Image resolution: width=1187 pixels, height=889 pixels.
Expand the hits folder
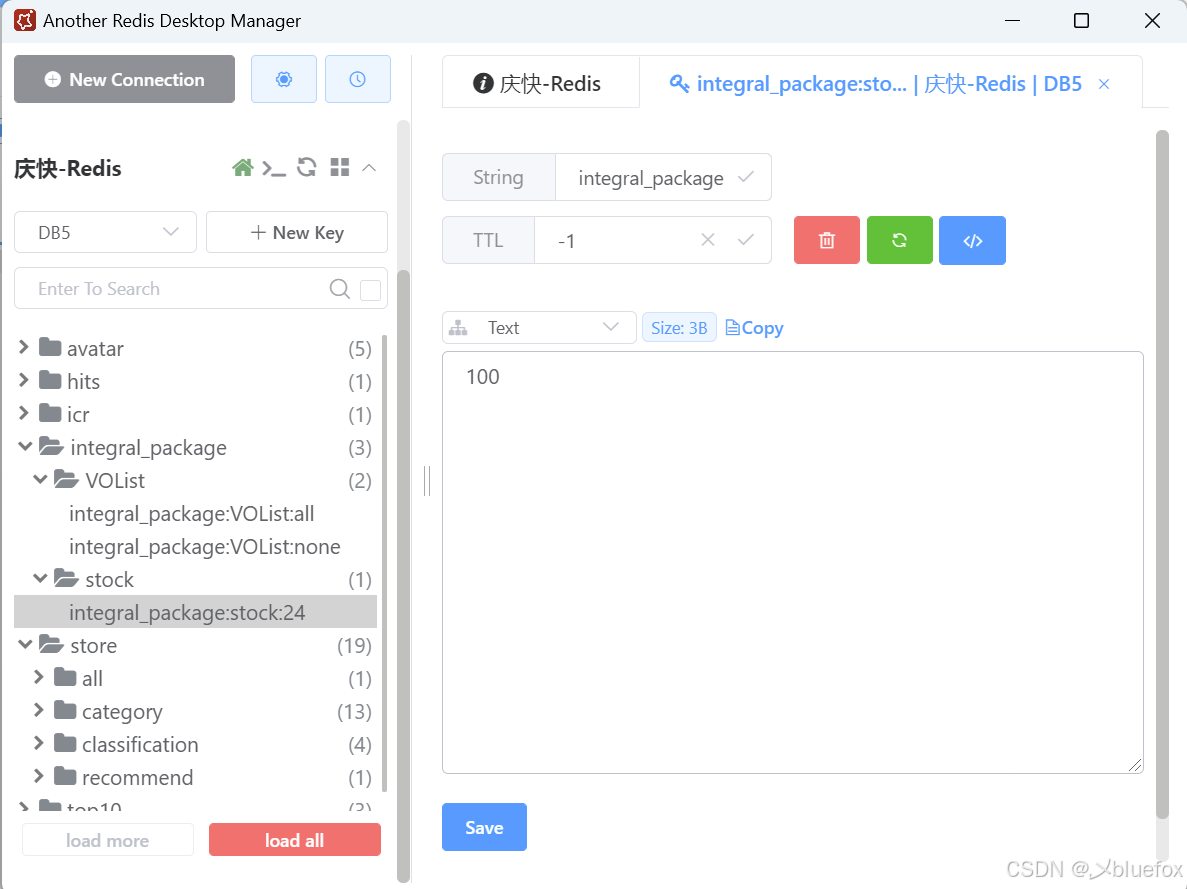[x=23, y=380]
